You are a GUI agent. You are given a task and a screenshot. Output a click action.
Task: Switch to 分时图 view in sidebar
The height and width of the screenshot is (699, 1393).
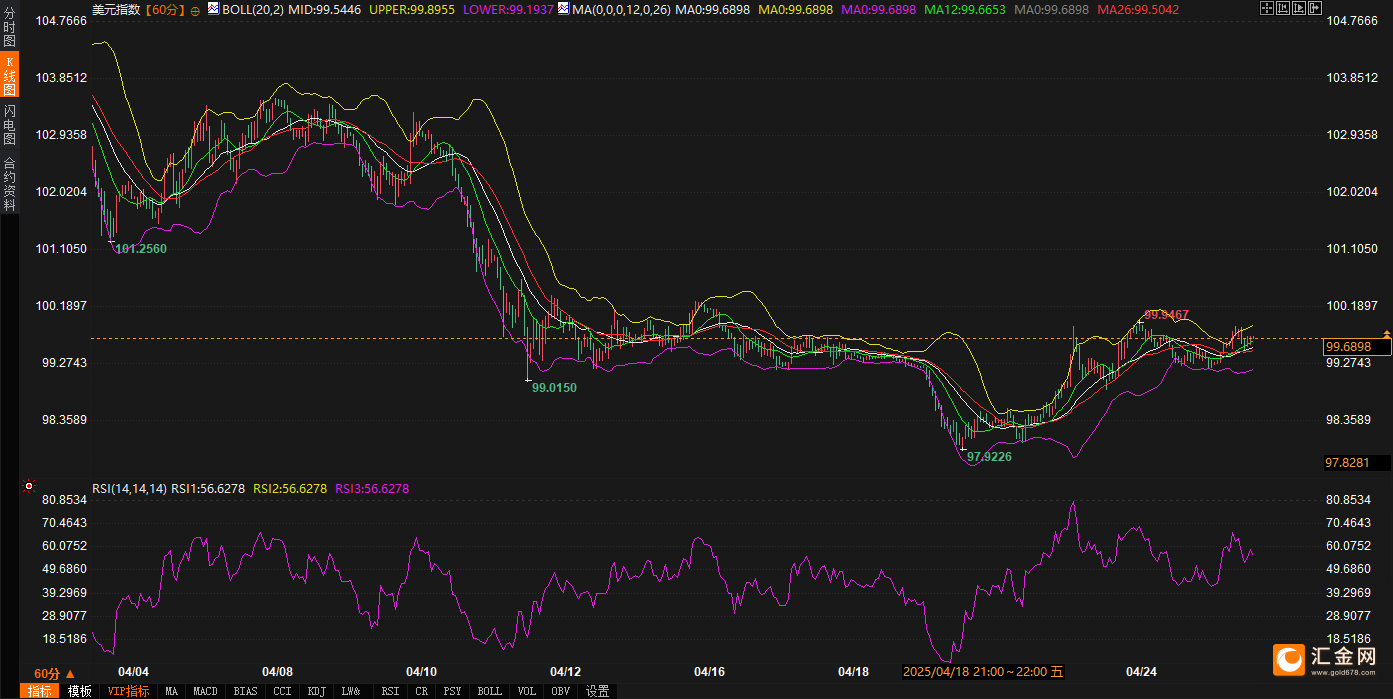pos(9,28)
